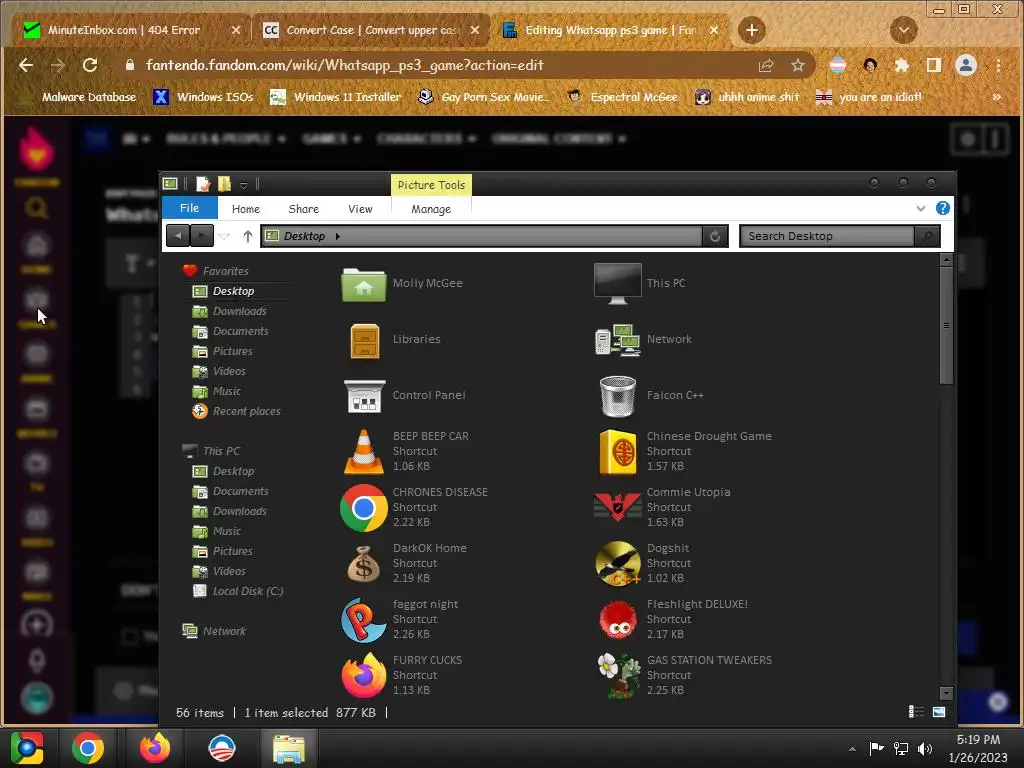Select the DarkOK Home money bag shortcut

pos(364,564)
